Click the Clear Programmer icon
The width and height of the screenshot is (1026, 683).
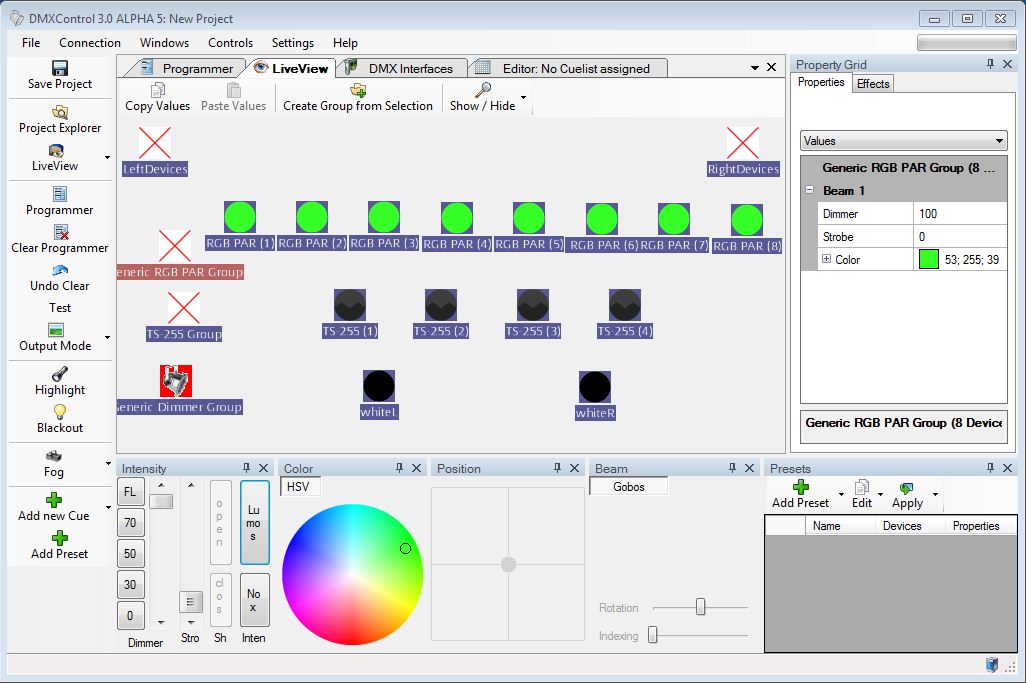click(x=59, y=232)
